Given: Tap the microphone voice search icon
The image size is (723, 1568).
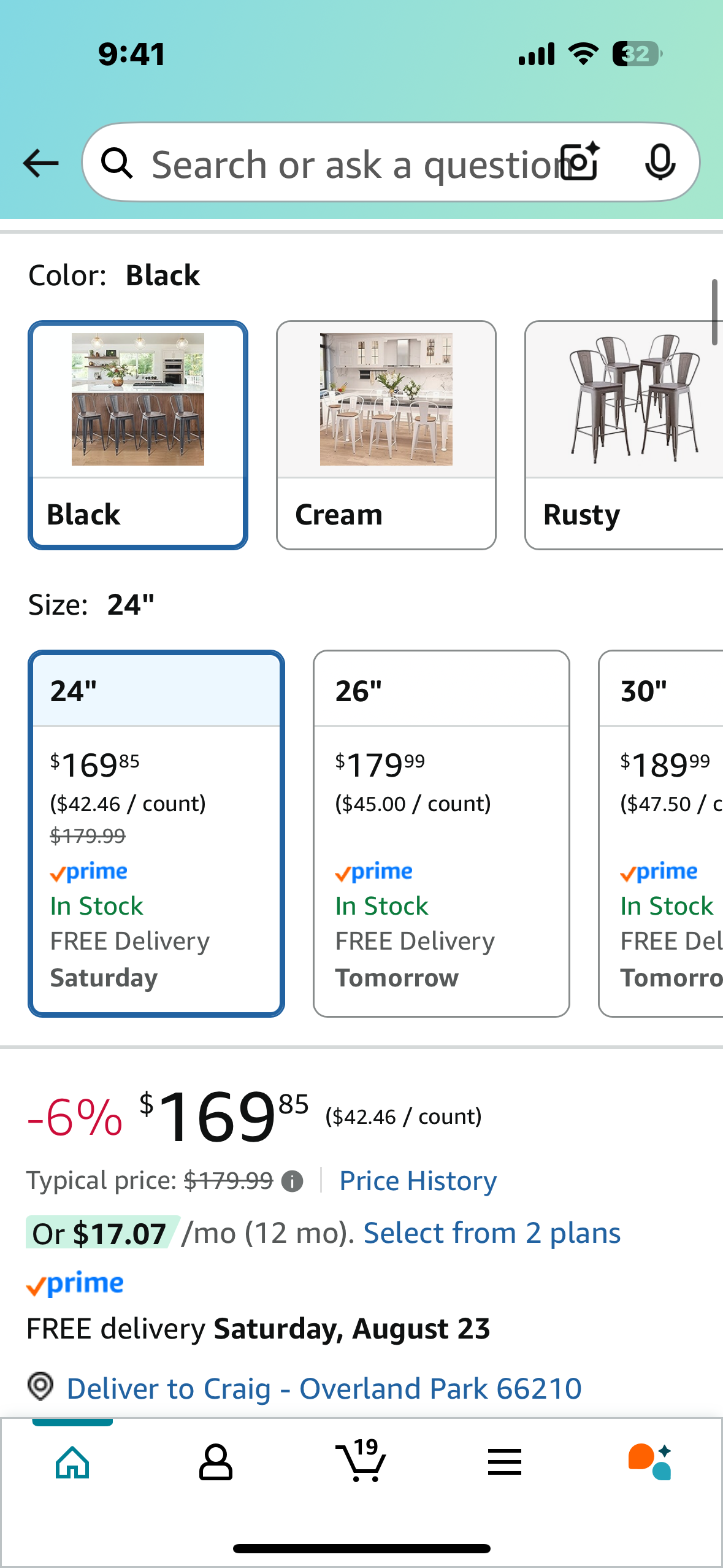Looking at the screenshot, I should 660,163.
